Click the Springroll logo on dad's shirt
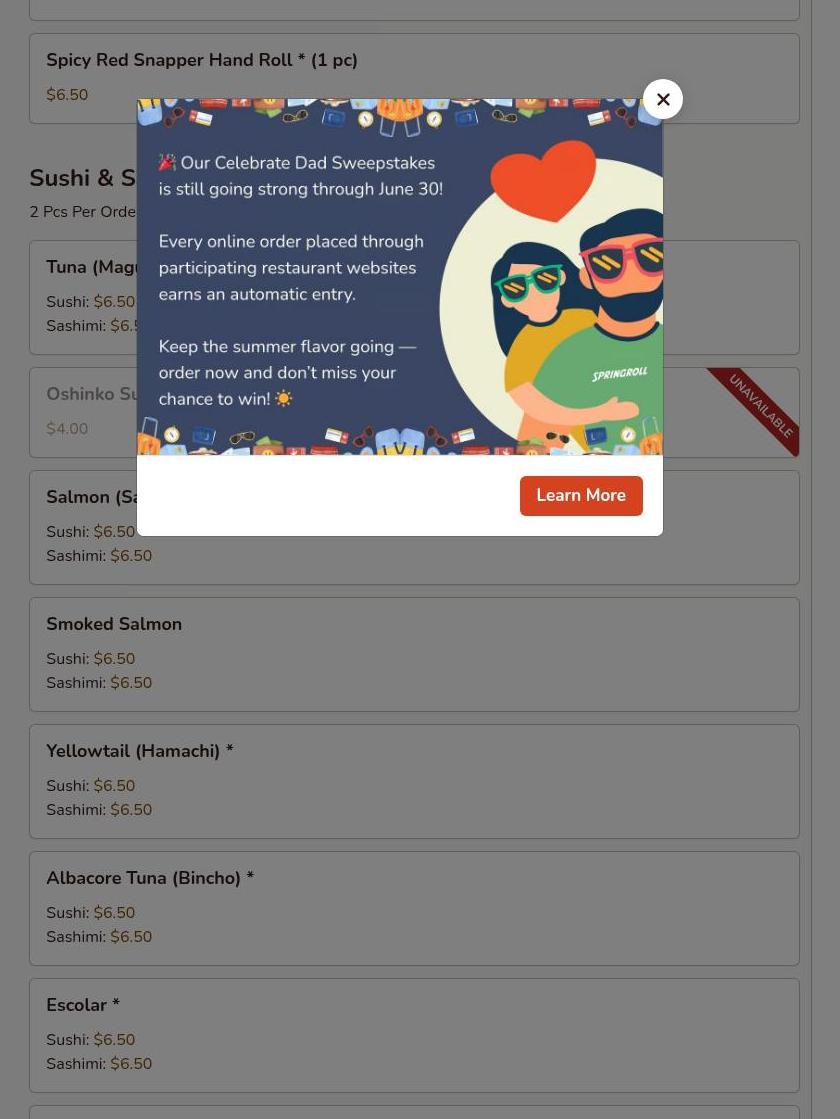The image size is (840, 1119). (619, 374)
